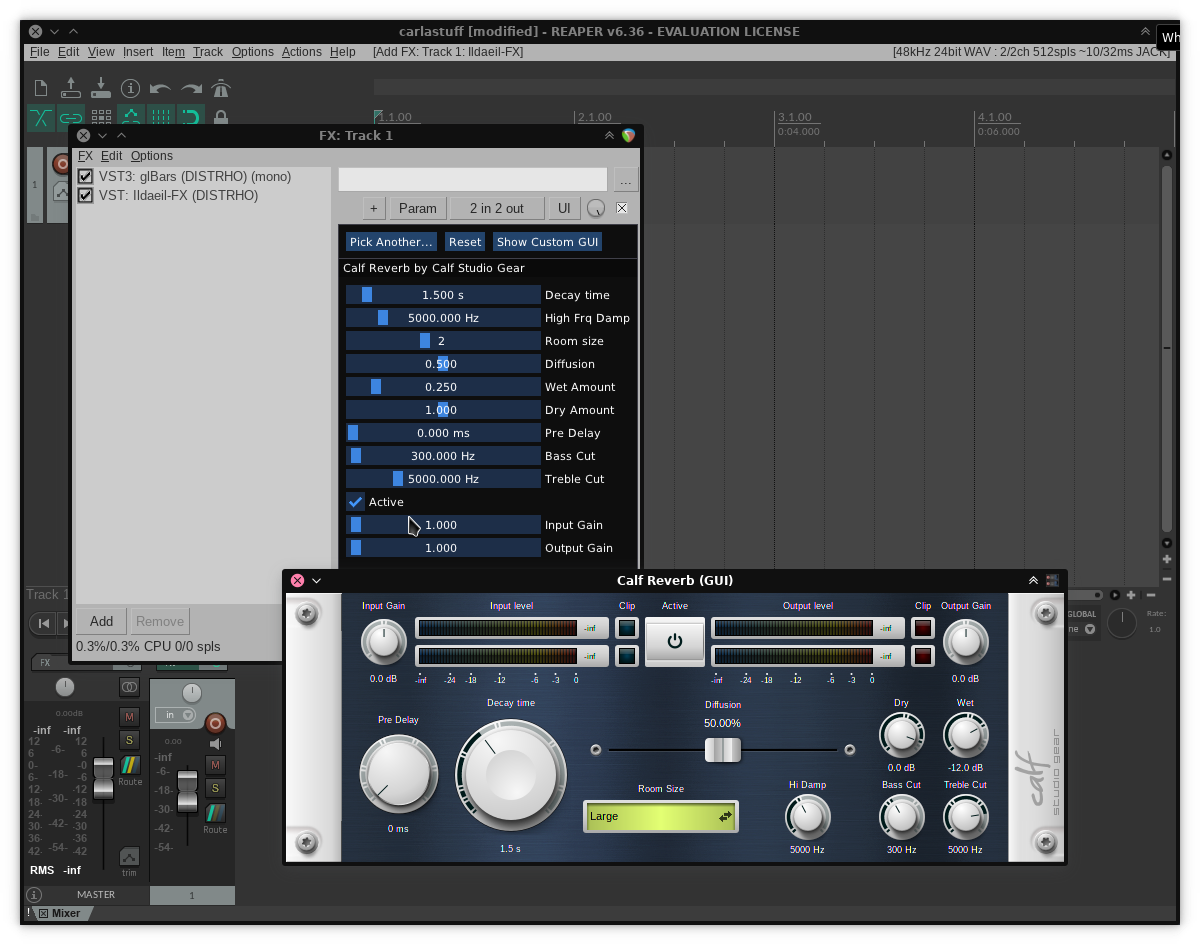Image resolution: width=1200 pixels, height=945 pixels.
Task: Click the Diffusion horizontal slider handle
Action: (x=722, y=749)
